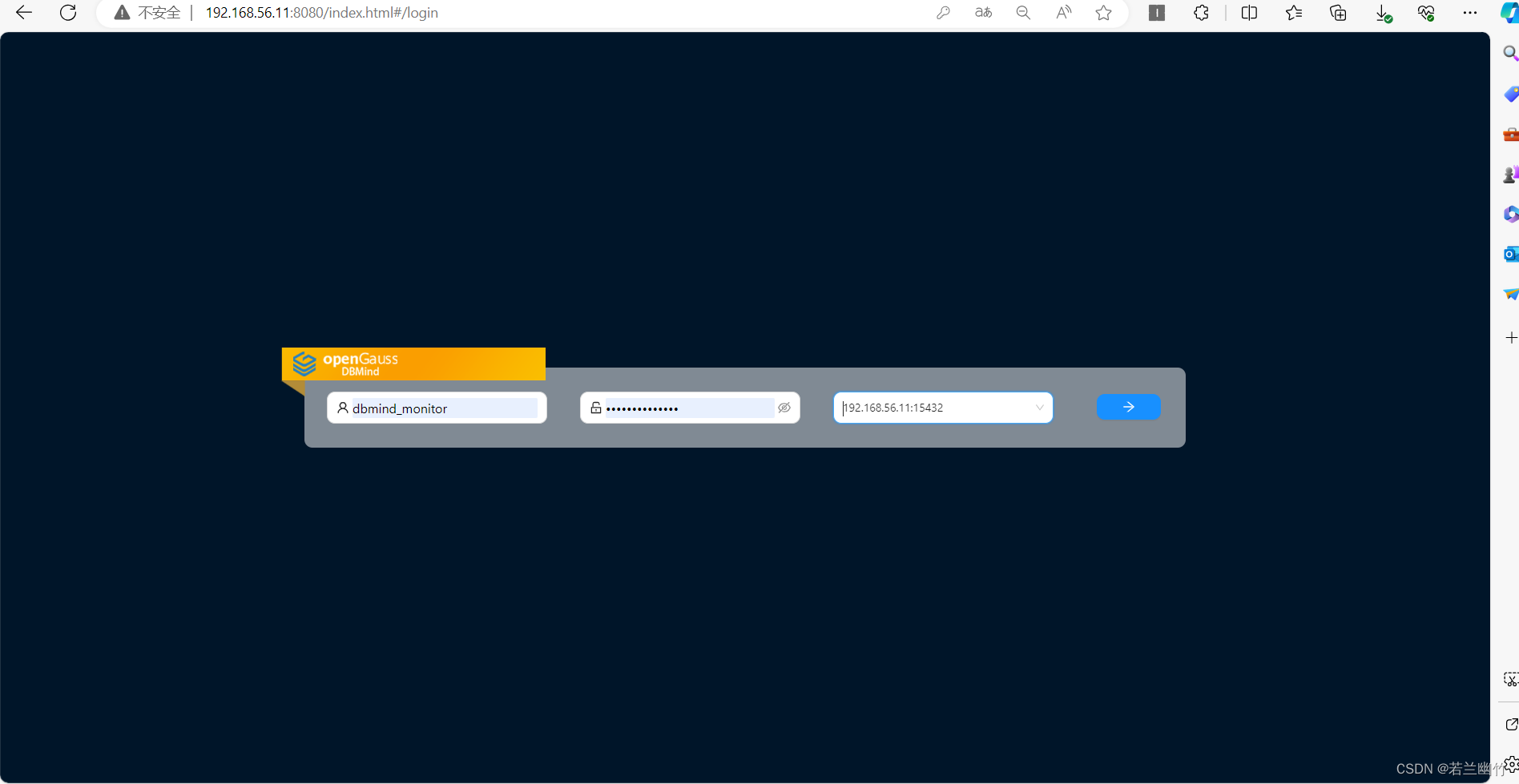Focus the password field
This screenshot has width=1519, height=784.
pyautogui.click(x=689, y=408)
